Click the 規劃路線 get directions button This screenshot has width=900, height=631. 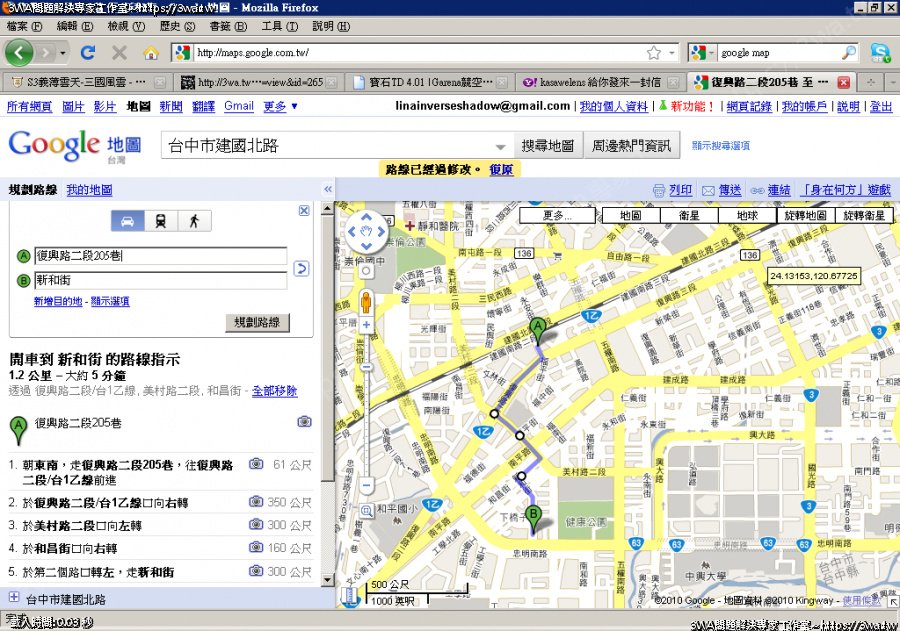point(257,322)
